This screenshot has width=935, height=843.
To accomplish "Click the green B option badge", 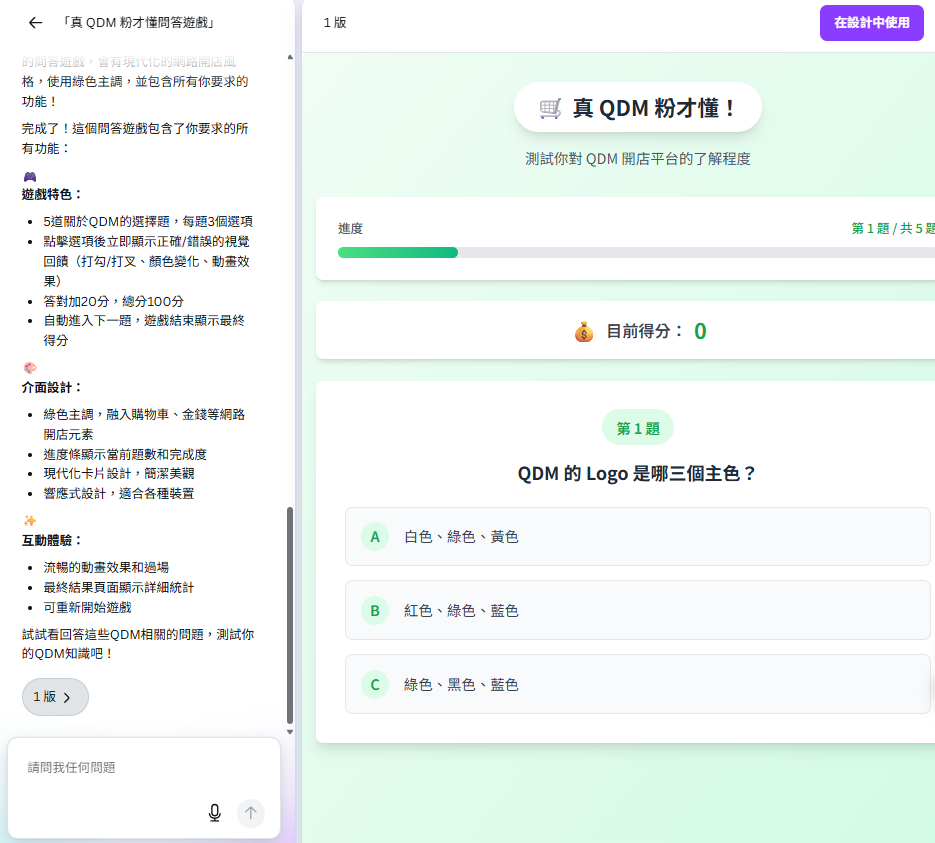I will point(375,610).
